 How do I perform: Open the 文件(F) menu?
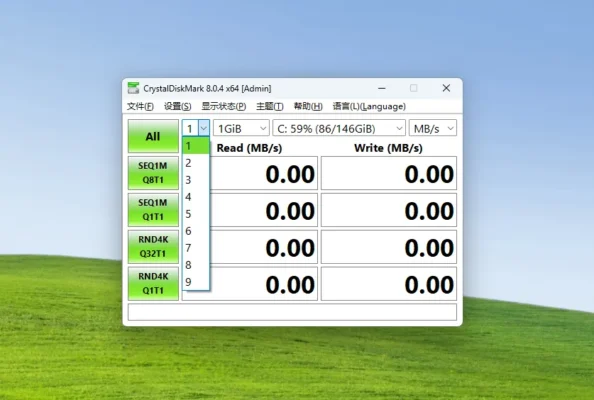140,106
